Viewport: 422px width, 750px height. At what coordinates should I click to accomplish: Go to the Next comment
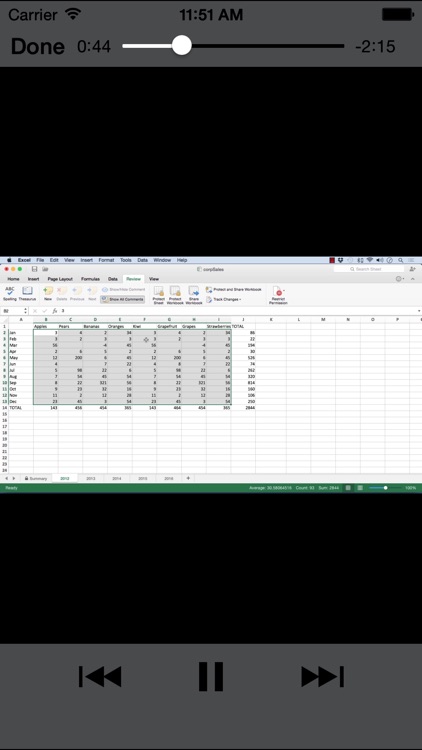(x=92, y=293)
